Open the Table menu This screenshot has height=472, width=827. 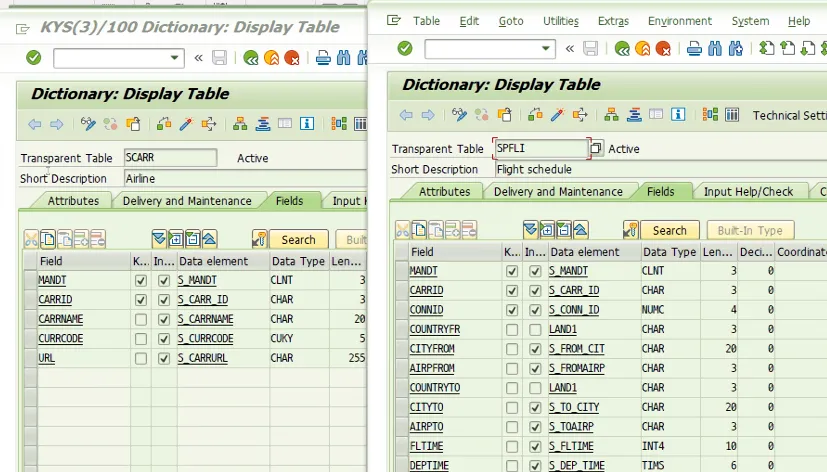[426, 21]
